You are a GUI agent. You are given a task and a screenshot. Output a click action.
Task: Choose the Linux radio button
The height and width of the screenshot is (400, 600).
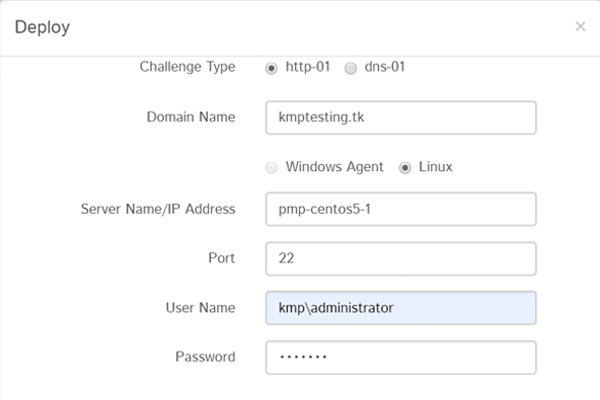405,167
